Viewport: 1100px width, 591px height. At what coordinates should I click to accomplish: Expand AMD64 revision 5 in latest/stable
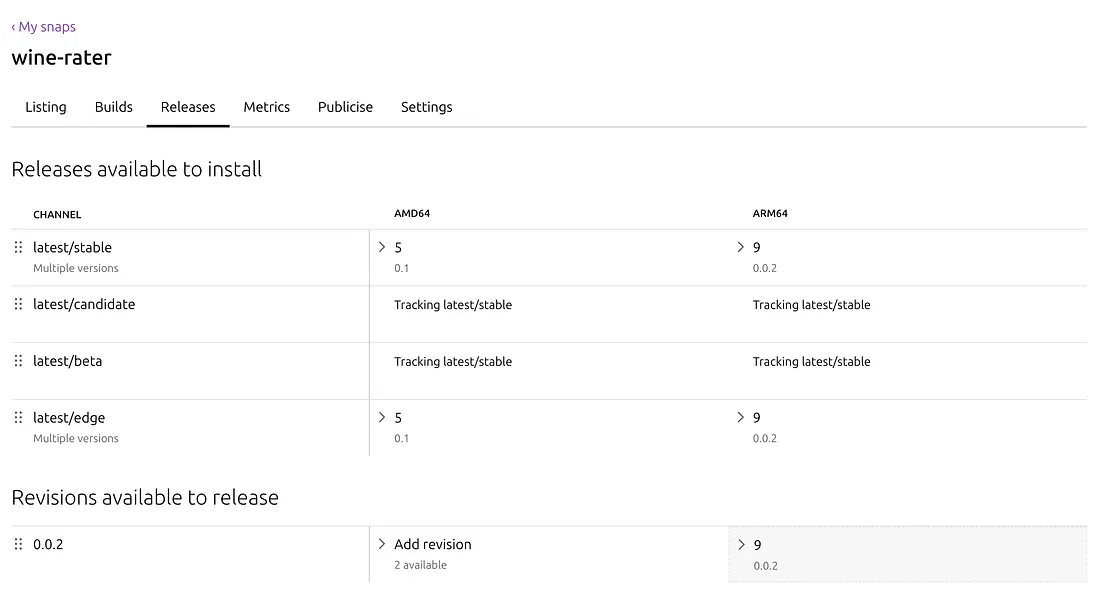(x=382, y=247)
